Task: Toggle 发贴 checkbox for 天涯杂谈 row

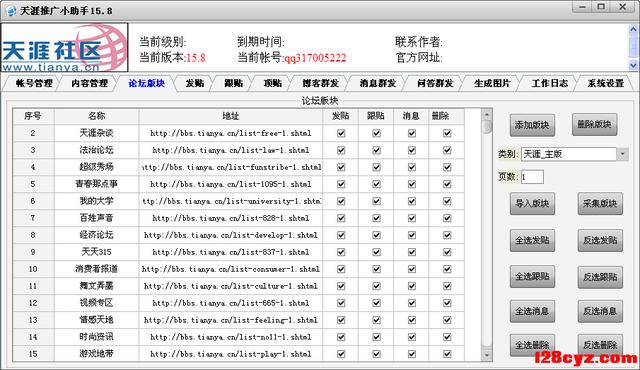Action: (341, 133)
